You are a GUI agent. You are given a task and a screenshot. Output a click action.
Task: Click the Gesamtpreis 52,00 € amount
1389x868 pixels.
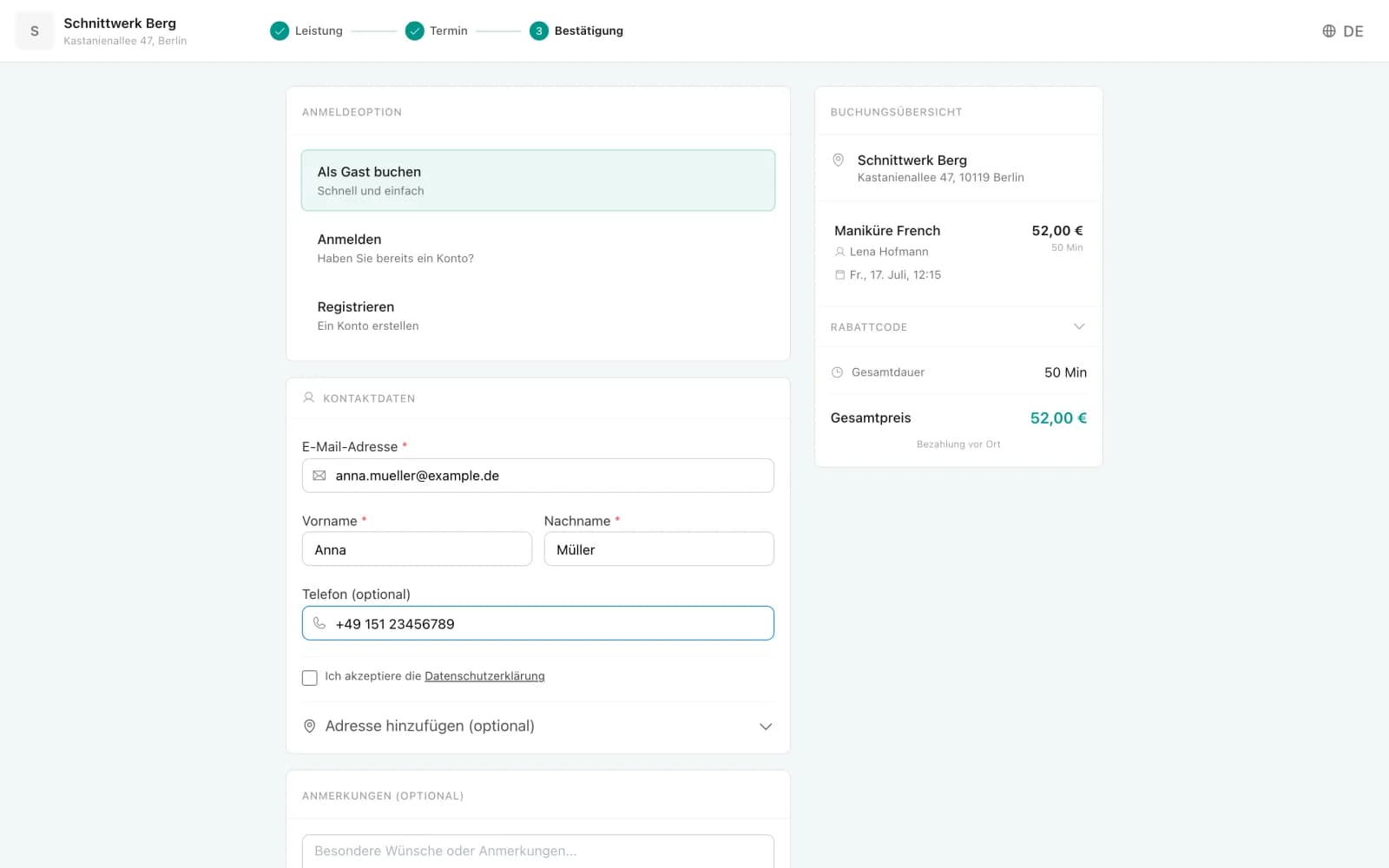click(1058, 418)
